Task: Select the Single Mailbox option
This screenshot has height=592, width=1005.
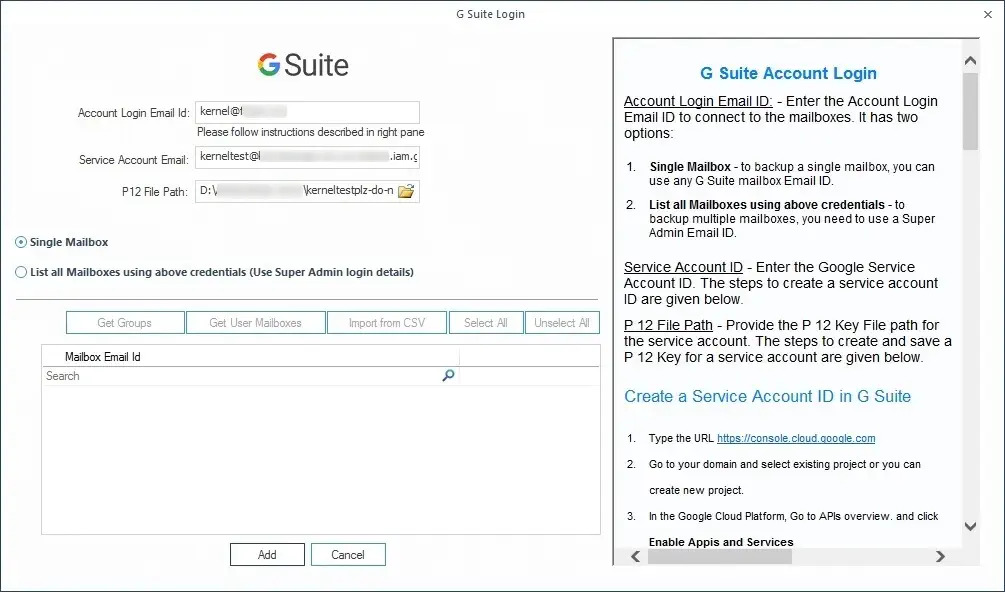Action: 21,241
